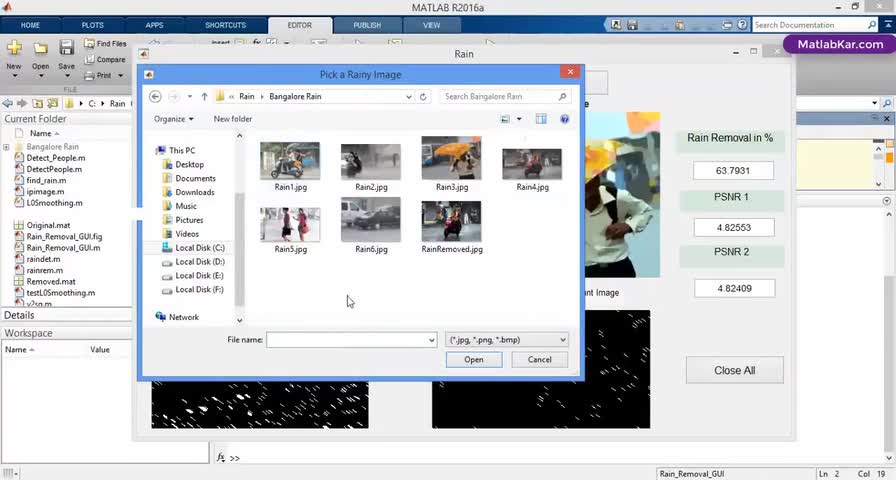Open the Print options dropdown arrow
The width and height of the screenshot is (896, 480).
(x=121, y=75)
